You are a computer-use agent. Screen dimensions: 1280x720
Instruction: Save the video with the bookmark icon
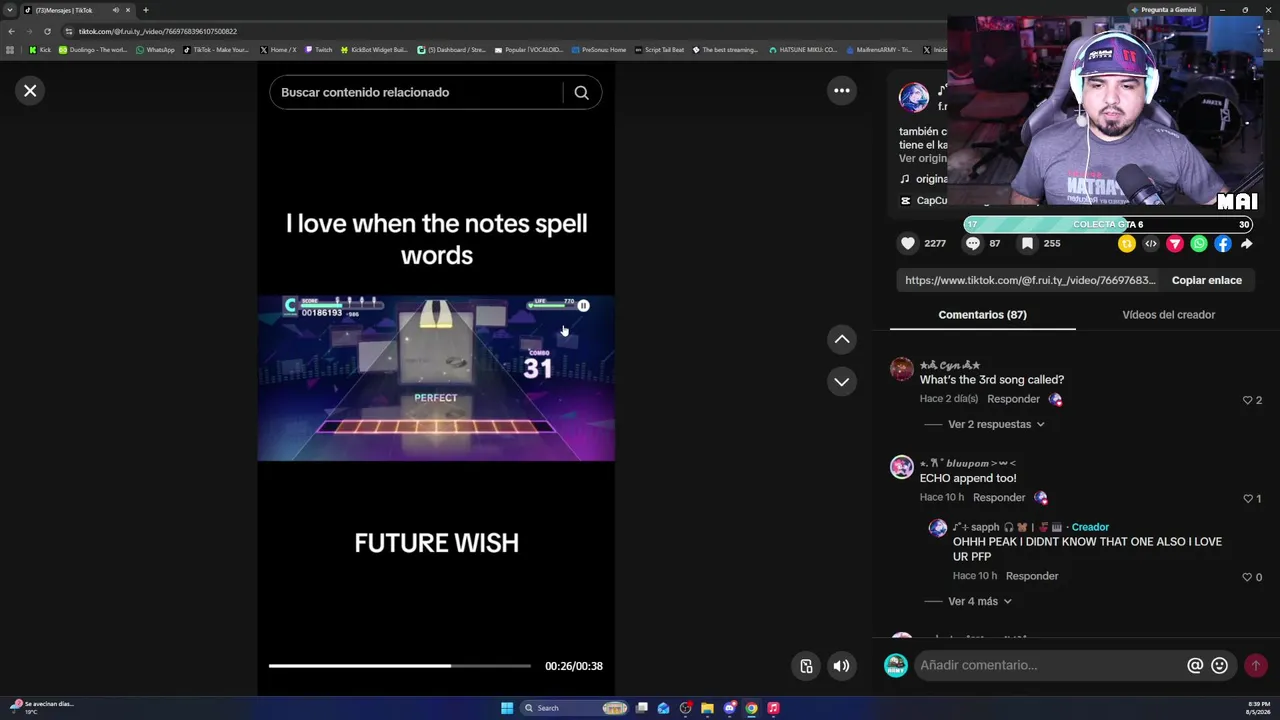1027,243
